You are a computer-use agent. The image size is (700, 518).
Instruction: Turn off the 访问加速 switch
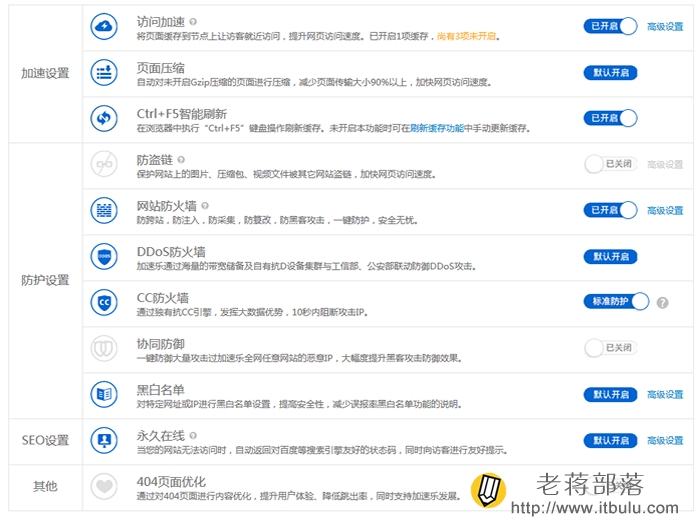(x=610, y=26)
